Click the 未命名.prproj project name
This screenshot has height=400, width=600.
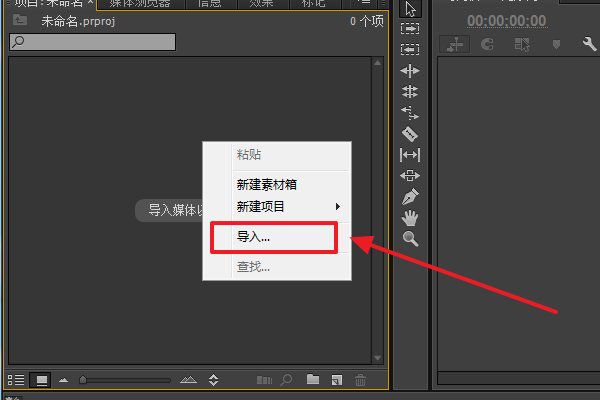click(78, 21)
